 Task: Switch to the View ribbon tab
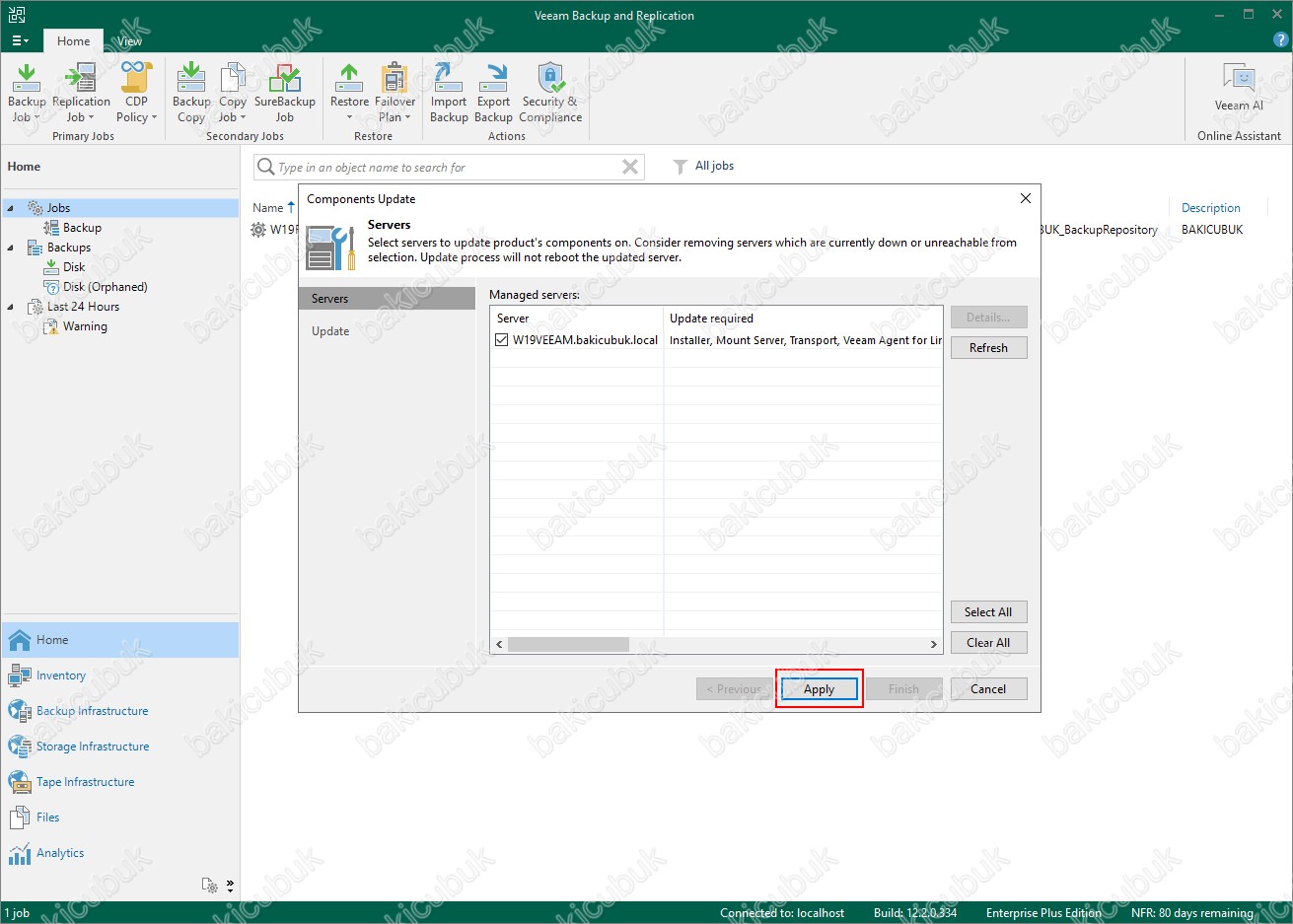click(x=130, y=41)
